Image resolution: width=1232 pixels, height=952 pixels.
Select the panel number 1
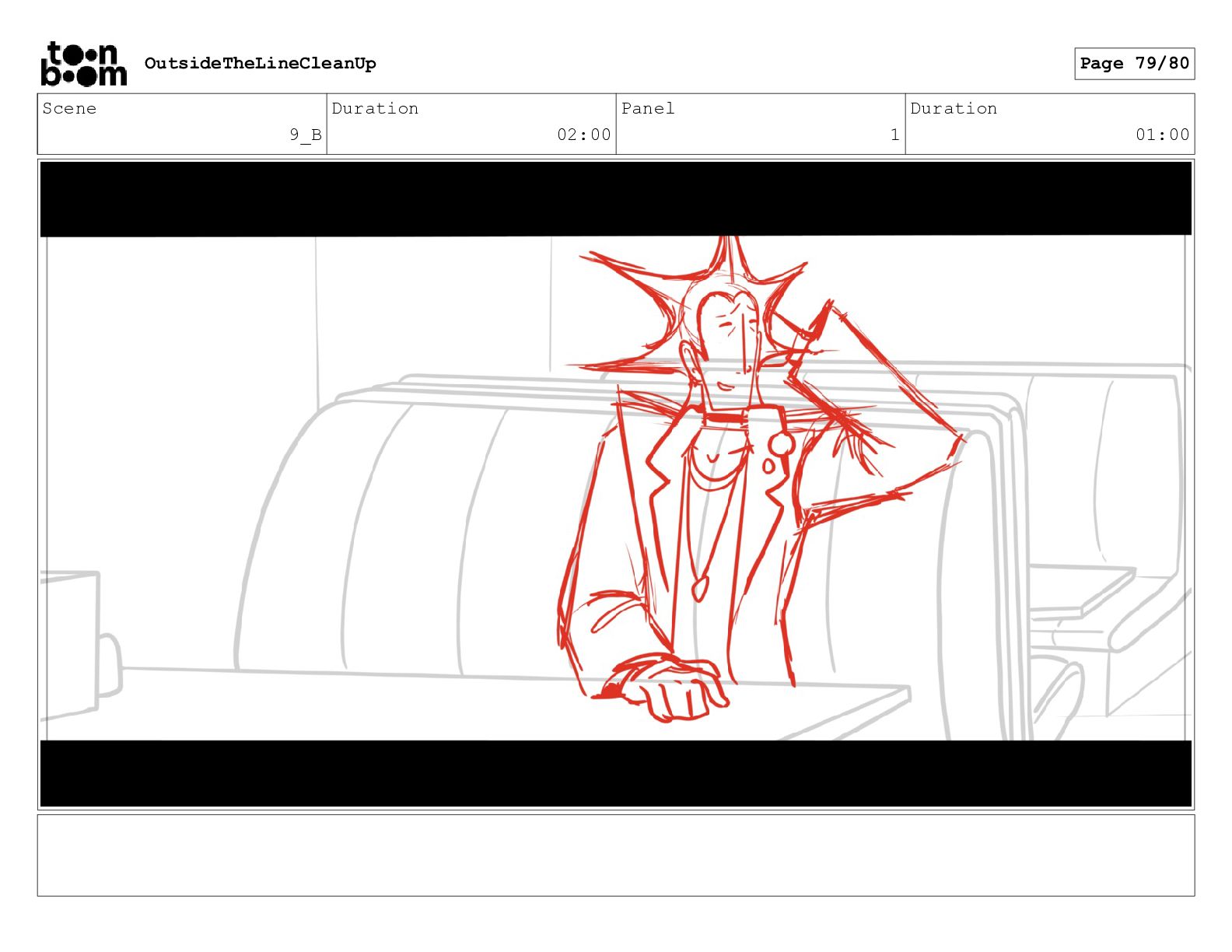click(x=894, y=135)
